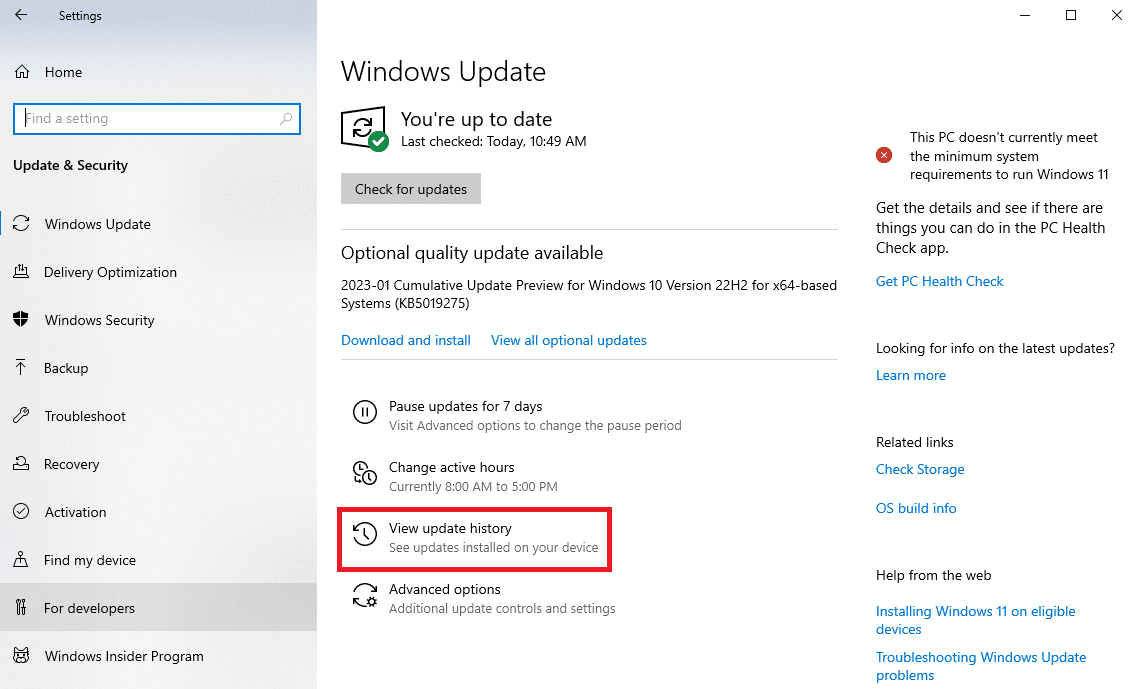This screenshot has width=1137, height=689.
Task: Click the Windows Update sync arrows icon in sidebar
Action: tap(21, 223)
